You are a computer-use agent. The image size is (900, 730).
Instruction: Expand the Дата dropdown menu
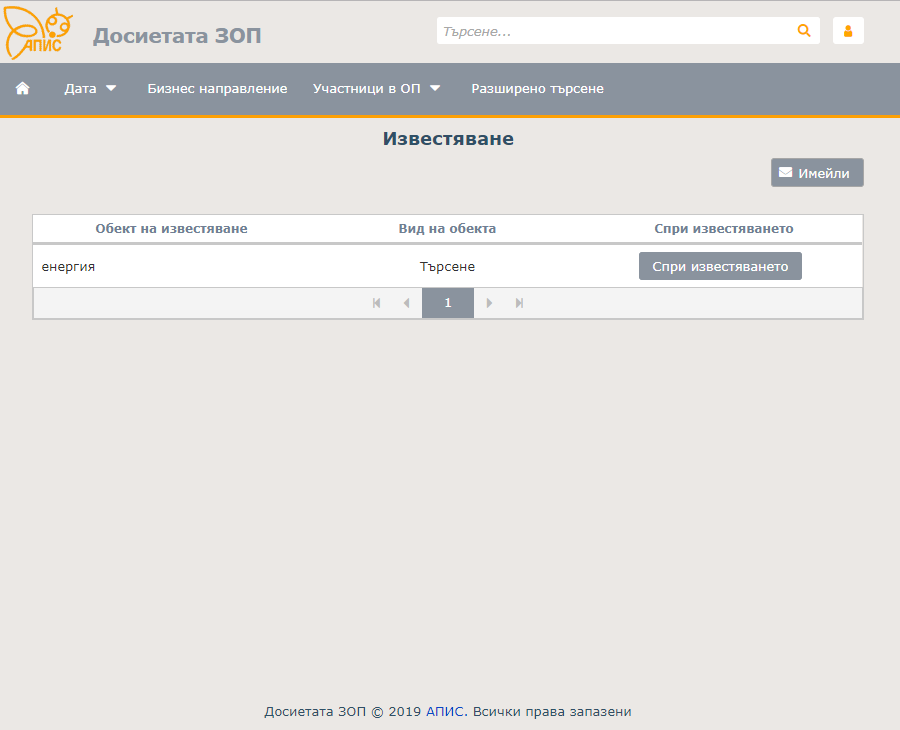pyautogui.click(x=90, y=88)
